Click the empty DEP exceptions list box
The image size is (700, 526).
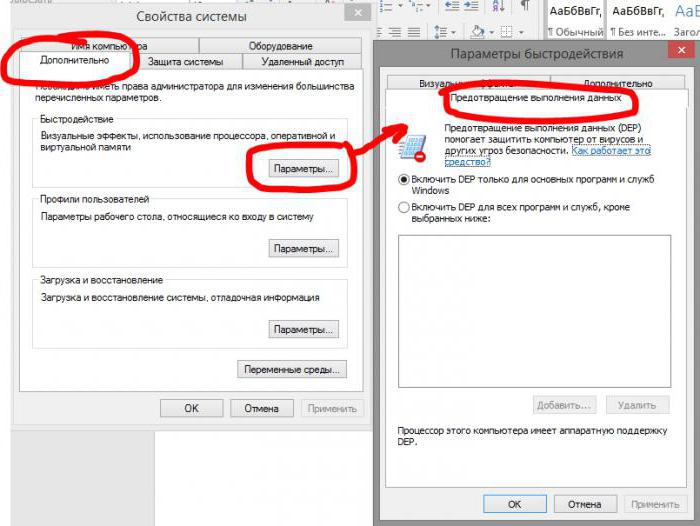pyautogui.click(x=534, y=311)
